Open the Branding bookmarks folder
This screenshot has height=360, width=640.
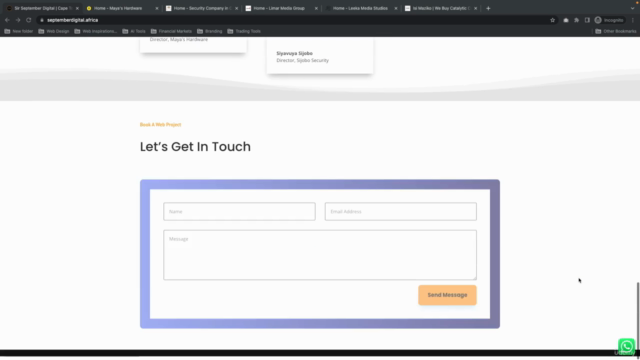click(209, 31)
